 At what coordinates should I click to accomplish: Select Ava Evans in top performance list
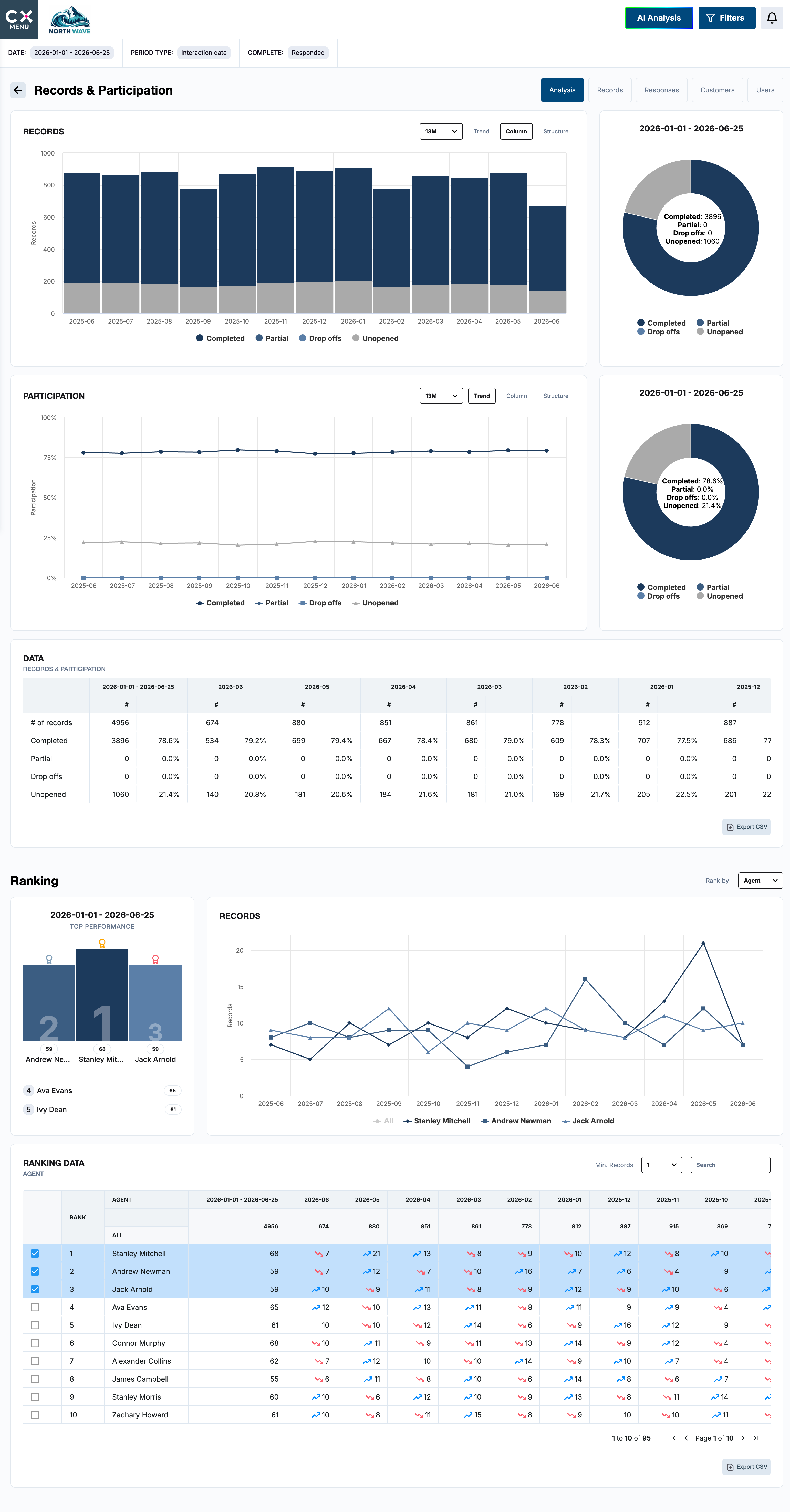coord(102,1091)
